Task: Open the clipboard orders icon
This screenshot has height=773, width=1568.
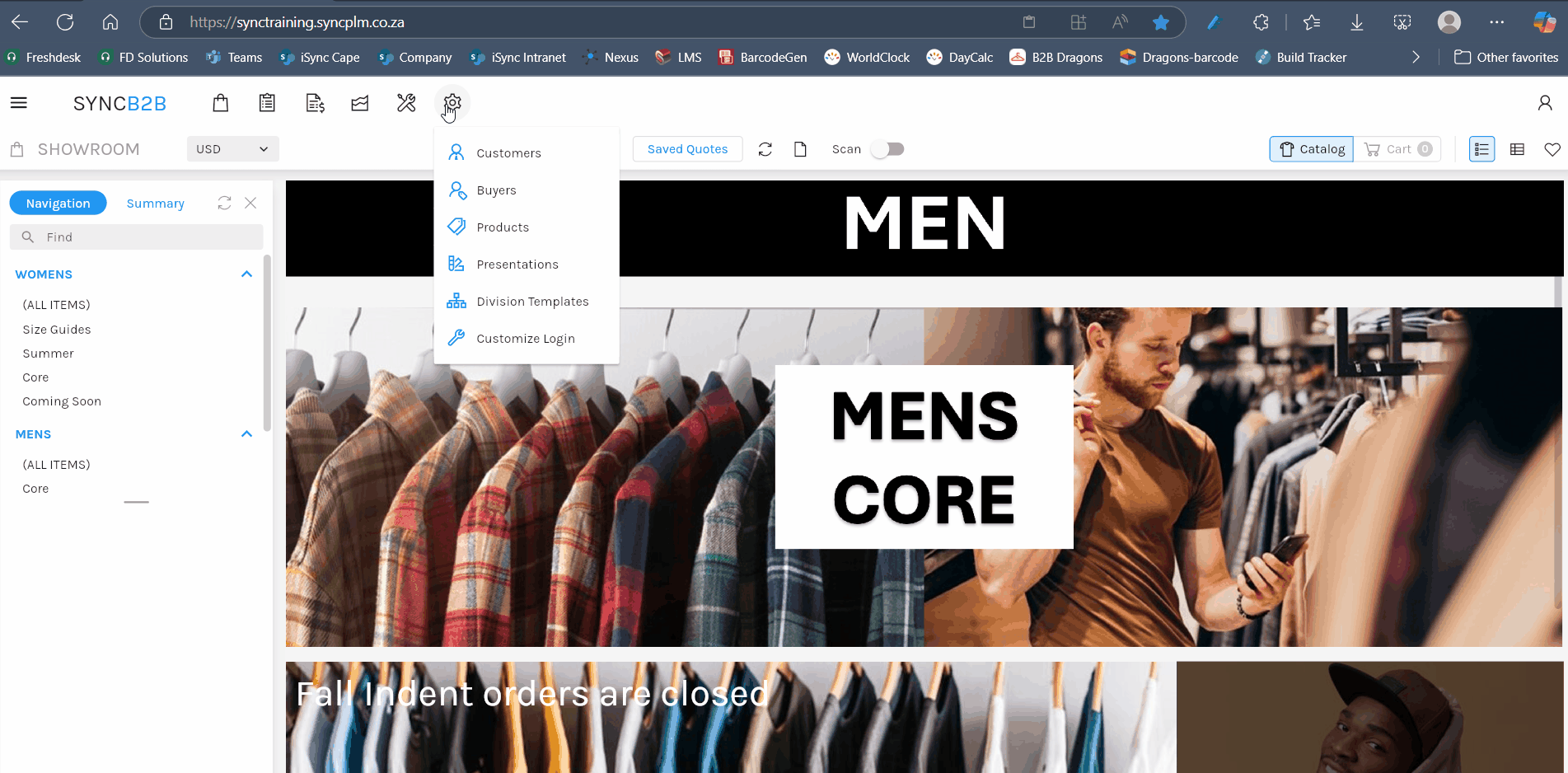Action: click(x=267, y=103)
